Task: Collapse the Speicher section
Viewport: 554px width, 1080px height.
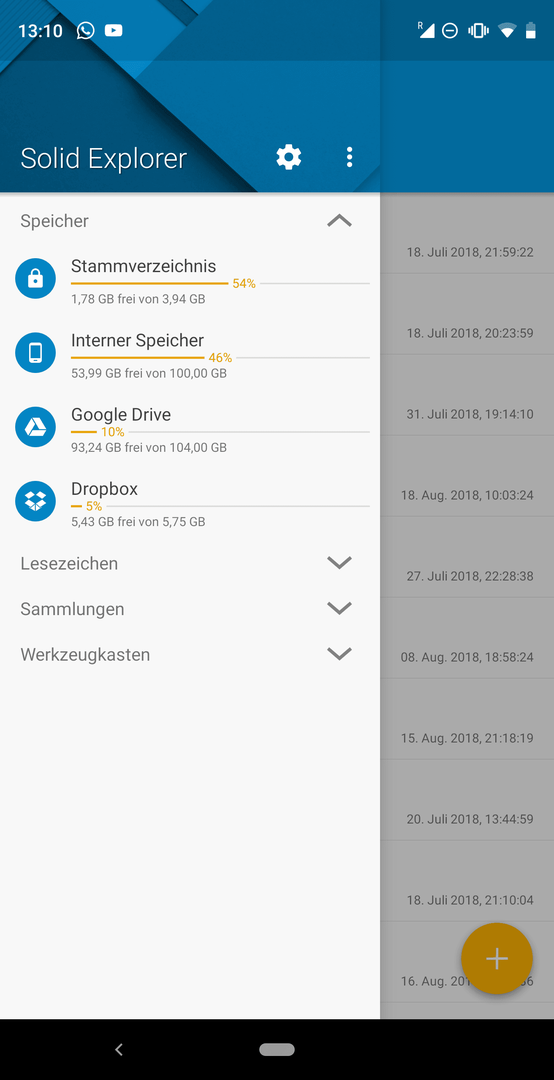Action: click(339, 221)
